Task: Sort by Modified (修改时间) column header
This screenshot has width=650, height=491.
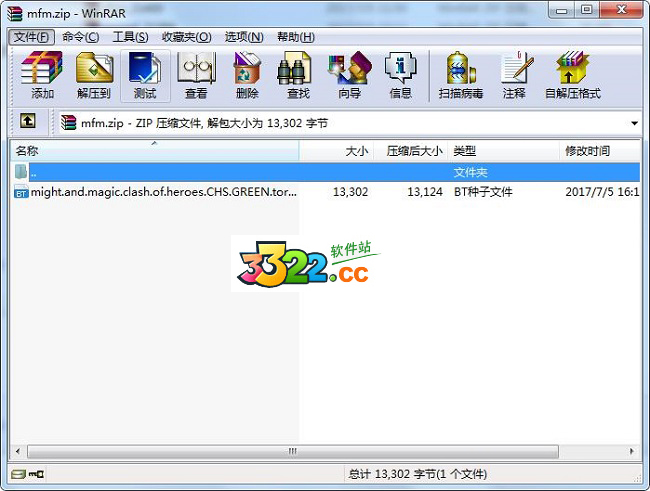Action: click(599, 151)
